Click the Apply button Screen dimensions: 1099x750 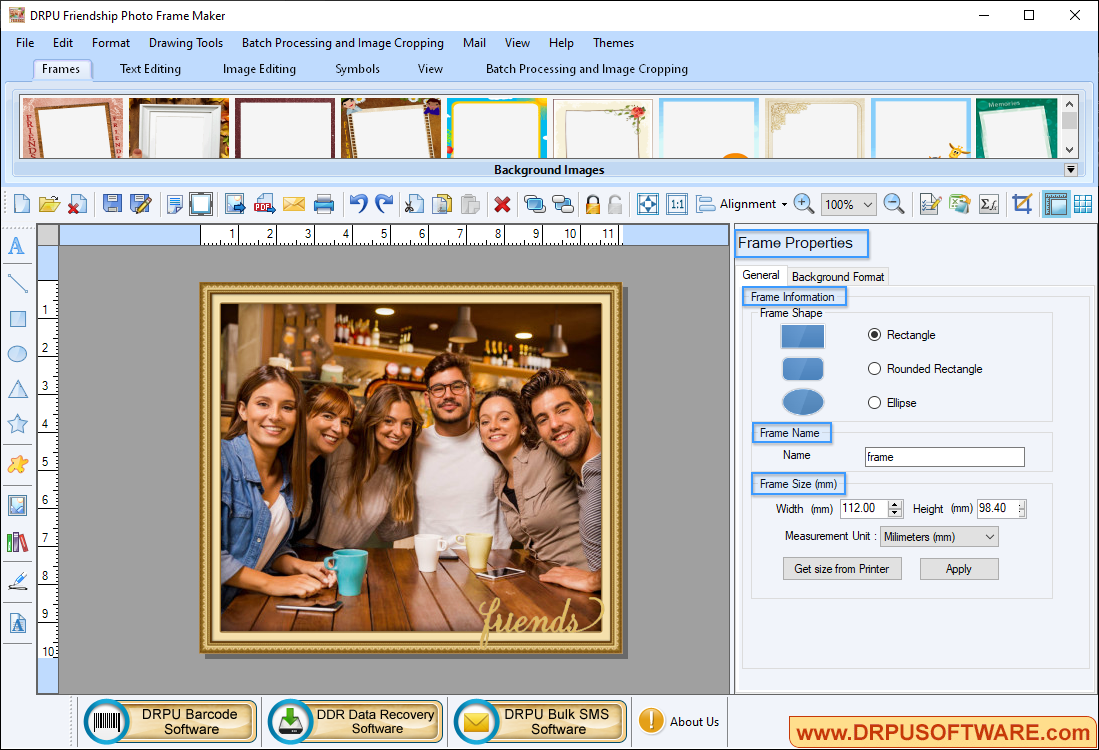coord(958,568)
